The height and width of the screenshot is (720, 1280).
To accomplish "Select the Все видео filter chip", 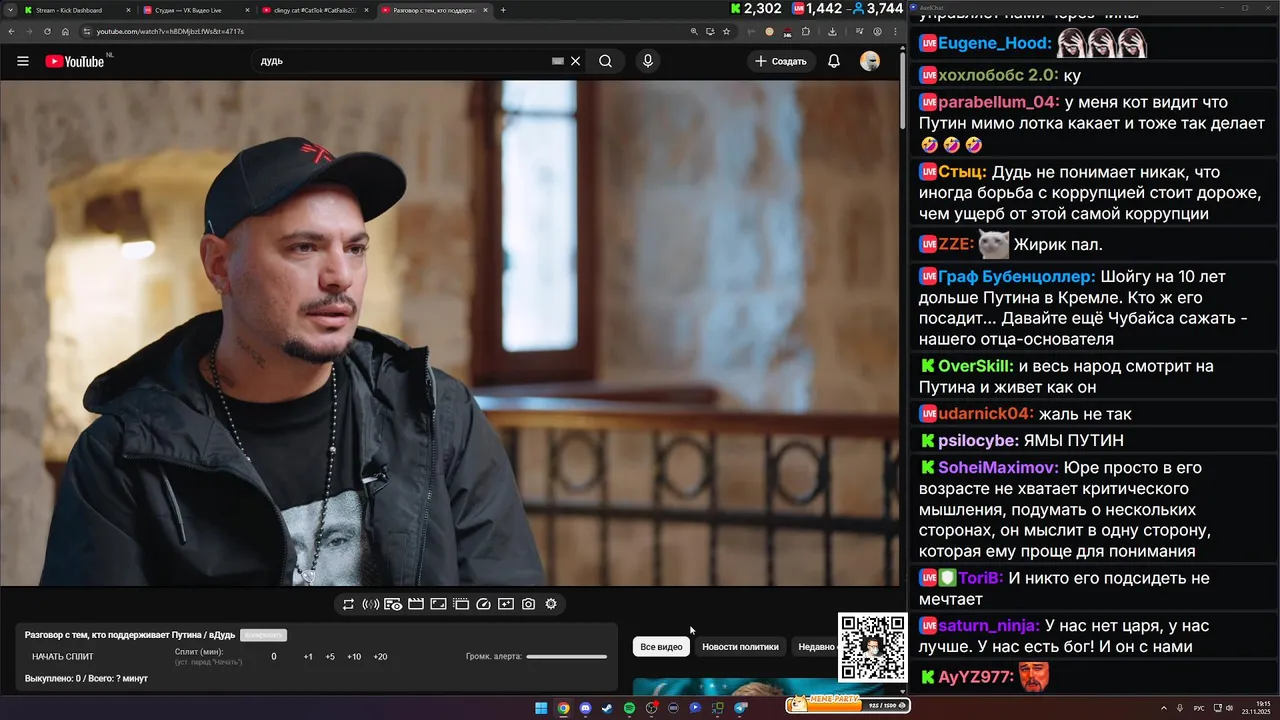I will pyautogui.click(x=661, y=647).
